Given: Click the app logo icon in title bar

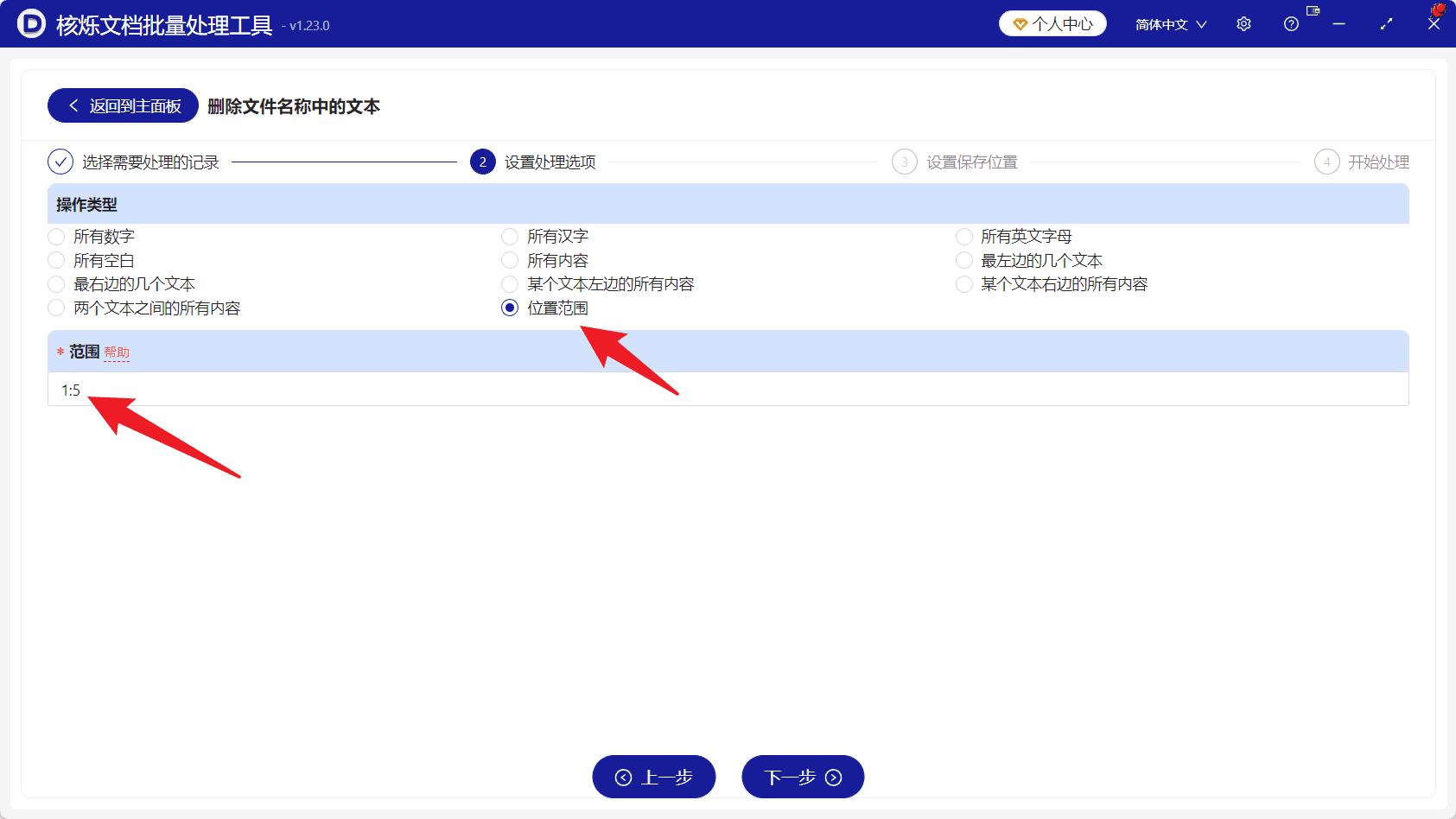Looking at the screenshot, I should coord(31,24).
